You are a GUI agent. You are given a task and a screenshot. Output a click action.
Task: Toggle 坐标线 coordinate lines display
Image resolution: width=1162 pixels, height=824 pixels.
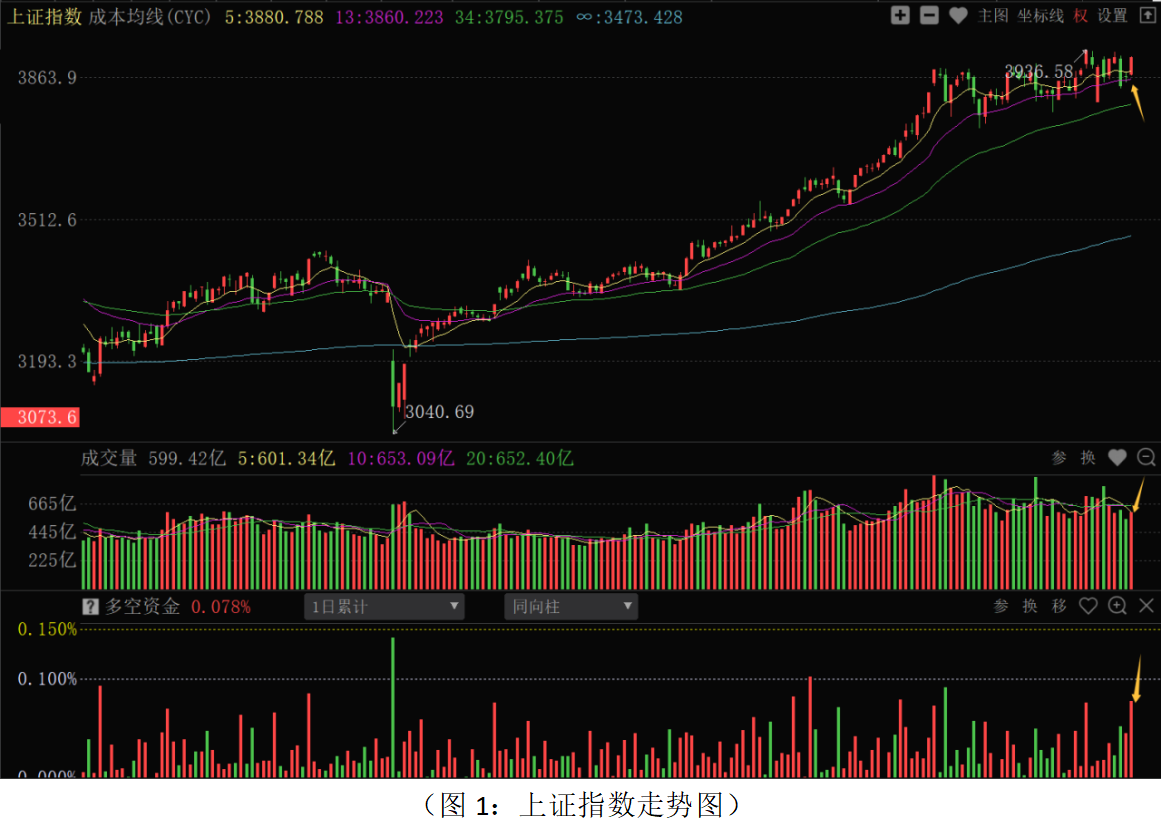[x=1040, y=15]
